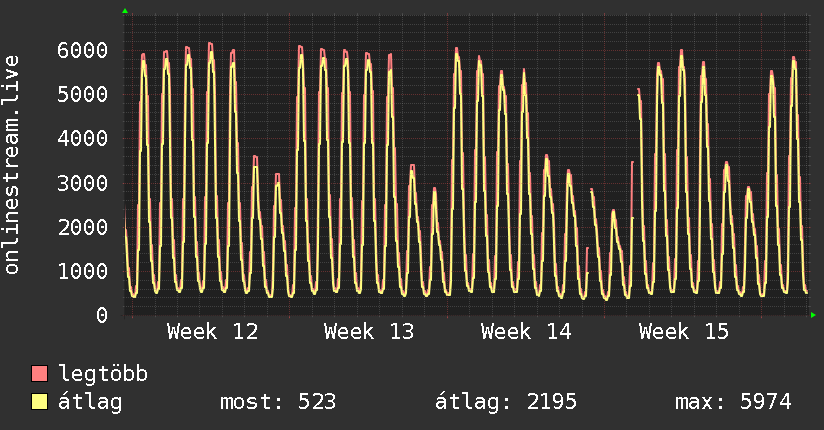Click the Week 15 axis label
Image resolution: width=824 pixels, height=430 pixels.
pyautogui.click(x=684, y=332)
